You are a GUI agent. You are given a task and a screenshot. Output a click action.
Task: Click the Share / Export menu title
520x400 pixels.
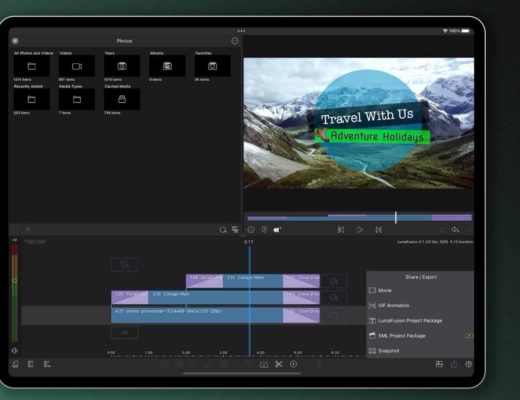[x=421, y=277]
